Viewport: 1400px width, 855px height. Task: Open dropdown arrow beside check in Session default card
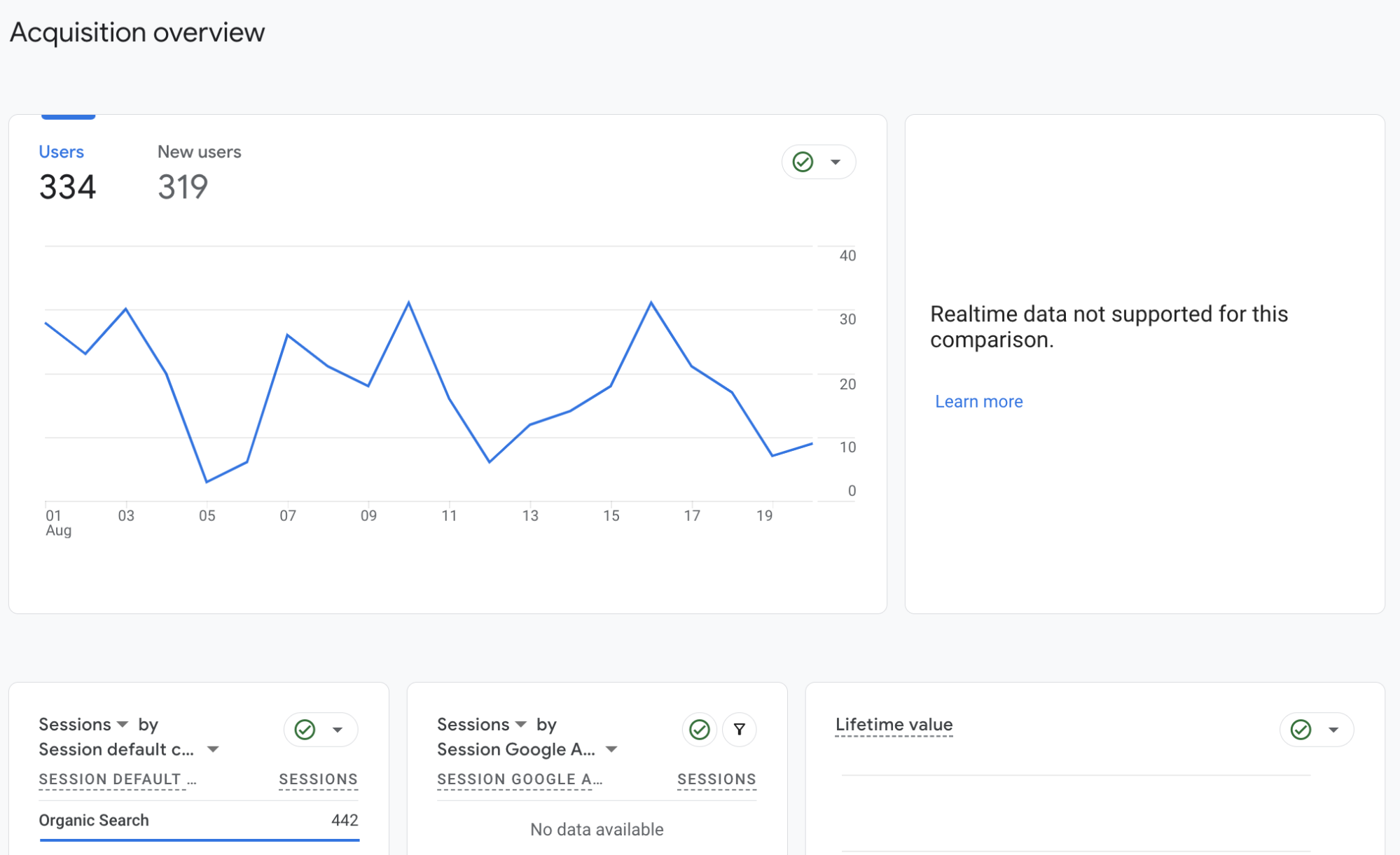[x=338, y=730]
